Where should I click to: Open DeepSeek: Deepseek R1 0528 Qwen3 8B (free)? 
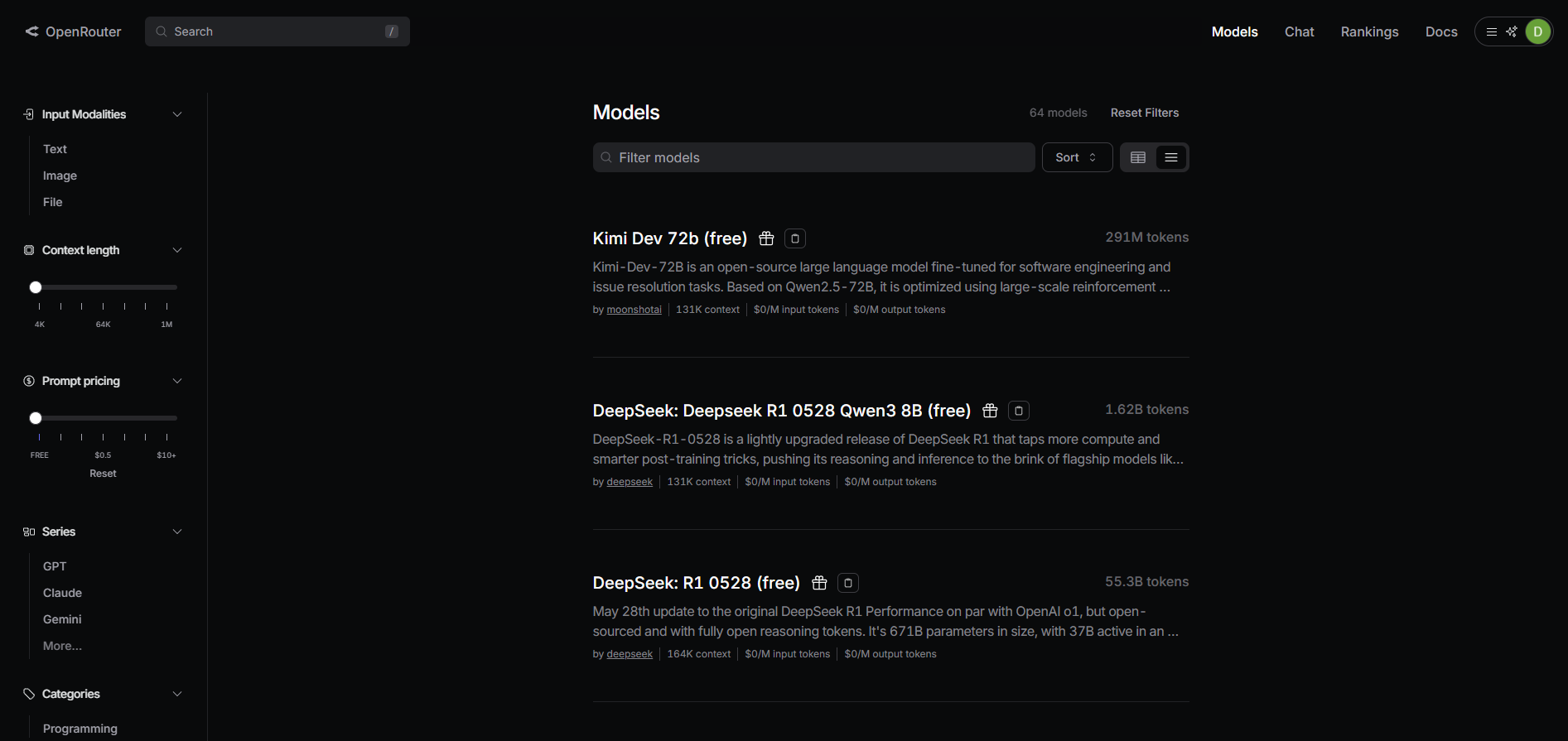(782, 411)
